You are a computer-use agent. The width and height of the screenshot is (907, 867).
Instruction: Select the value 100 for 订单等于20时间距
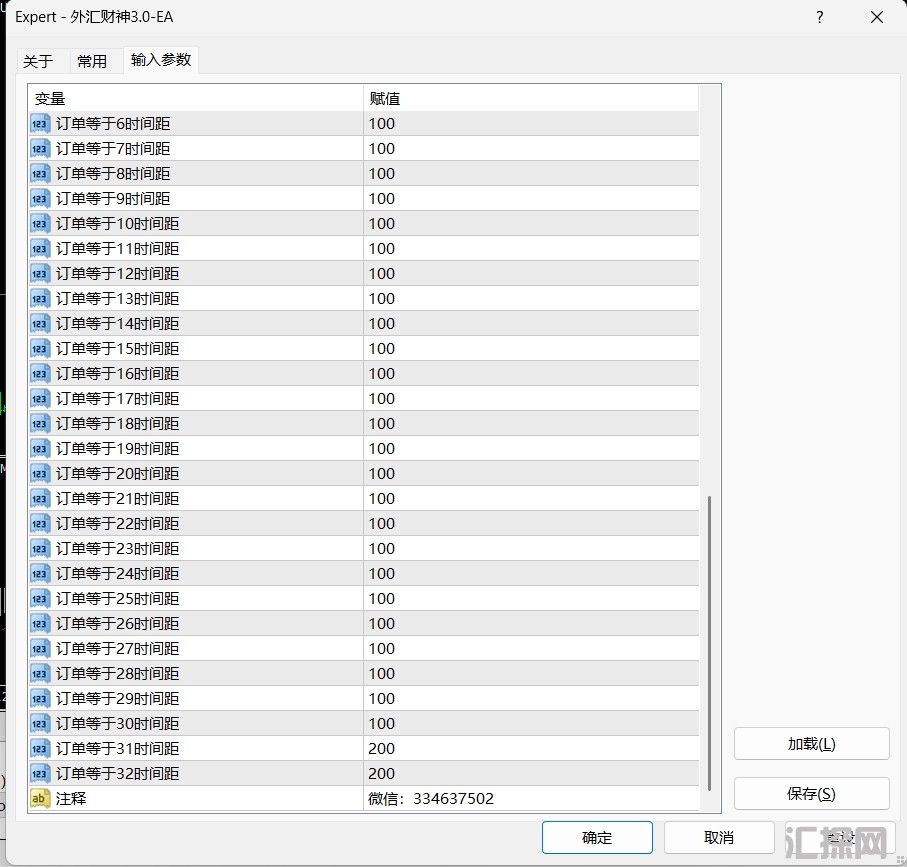tap(382, 474)
